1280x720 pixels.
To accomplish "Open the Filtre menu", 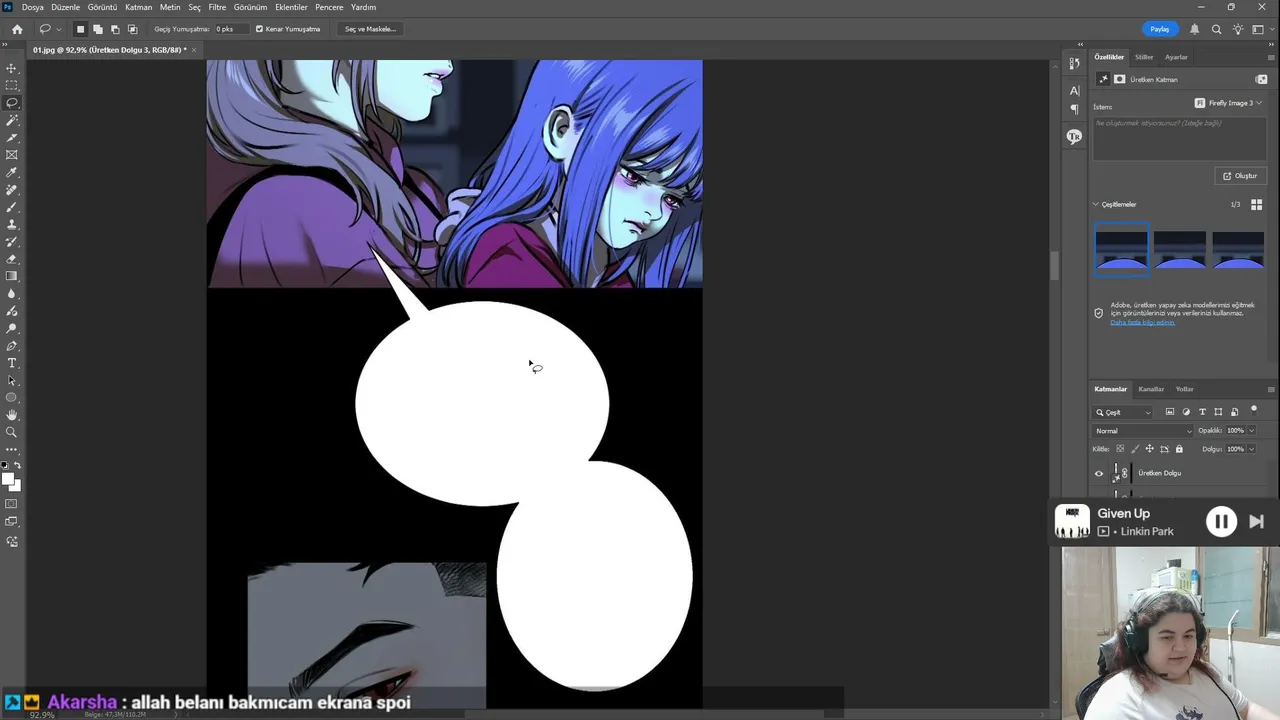I will (217, 7).
